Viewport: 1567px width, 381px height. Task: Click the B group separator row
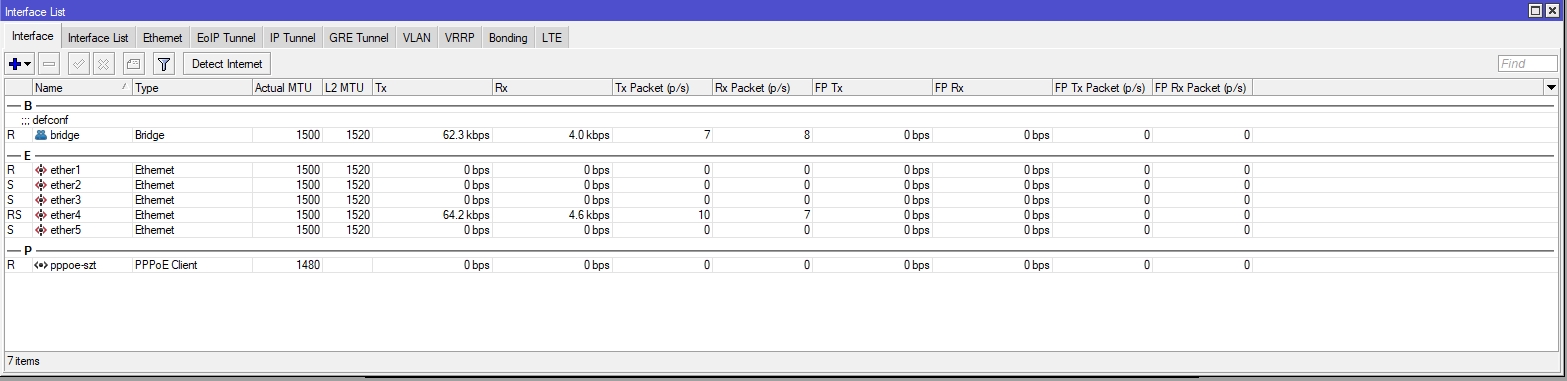pyautogui.click(x=780, y=105)
